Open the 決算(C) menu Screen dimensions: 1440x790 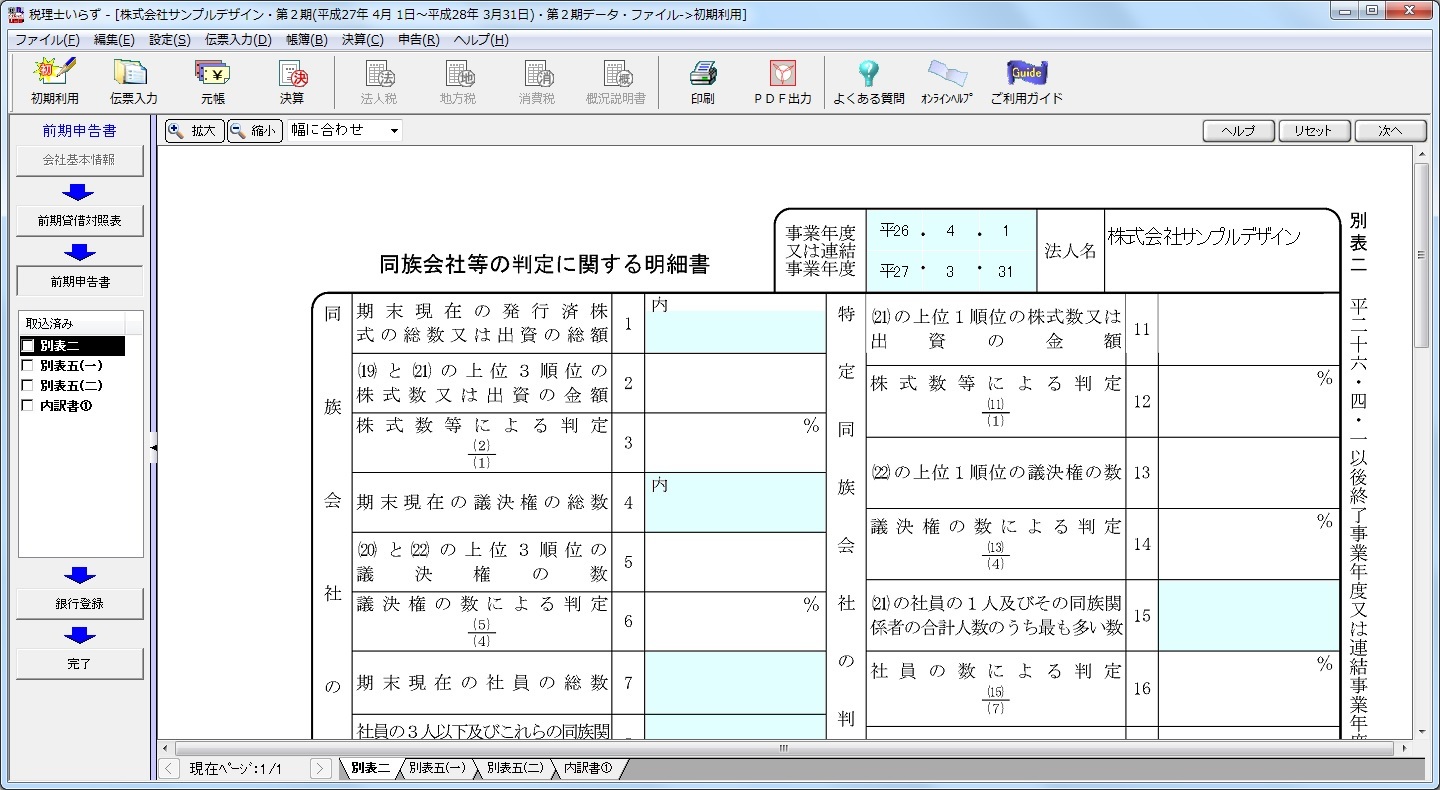click(362, 40)
